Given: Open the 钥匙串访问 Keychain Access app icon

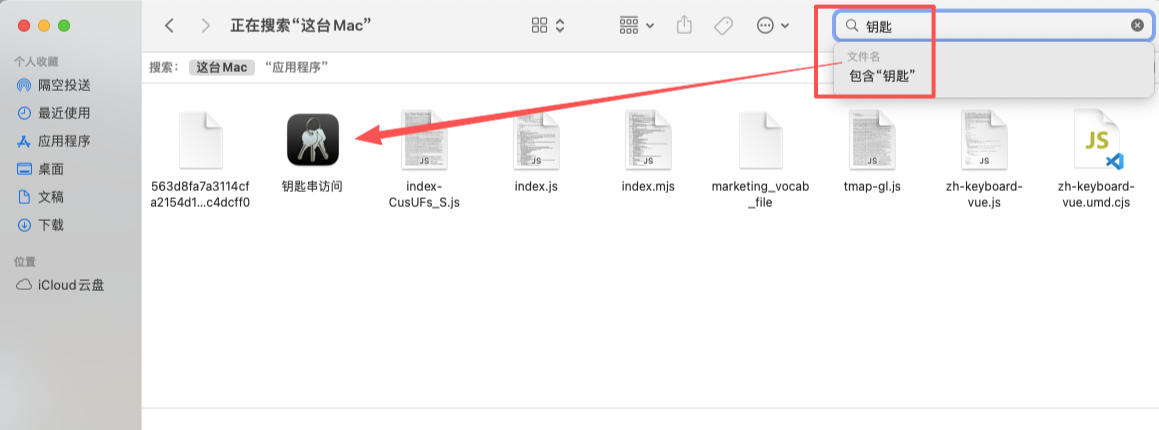Looking at the screenshot, I should pyautogui.click(x=313, y=139).
